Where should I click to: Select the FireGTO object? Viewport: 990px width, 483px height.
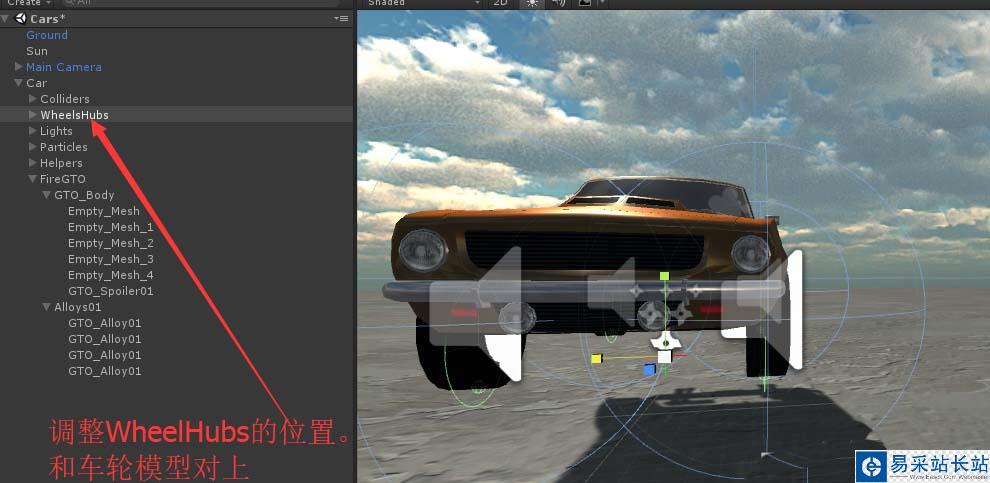(63, 179)
